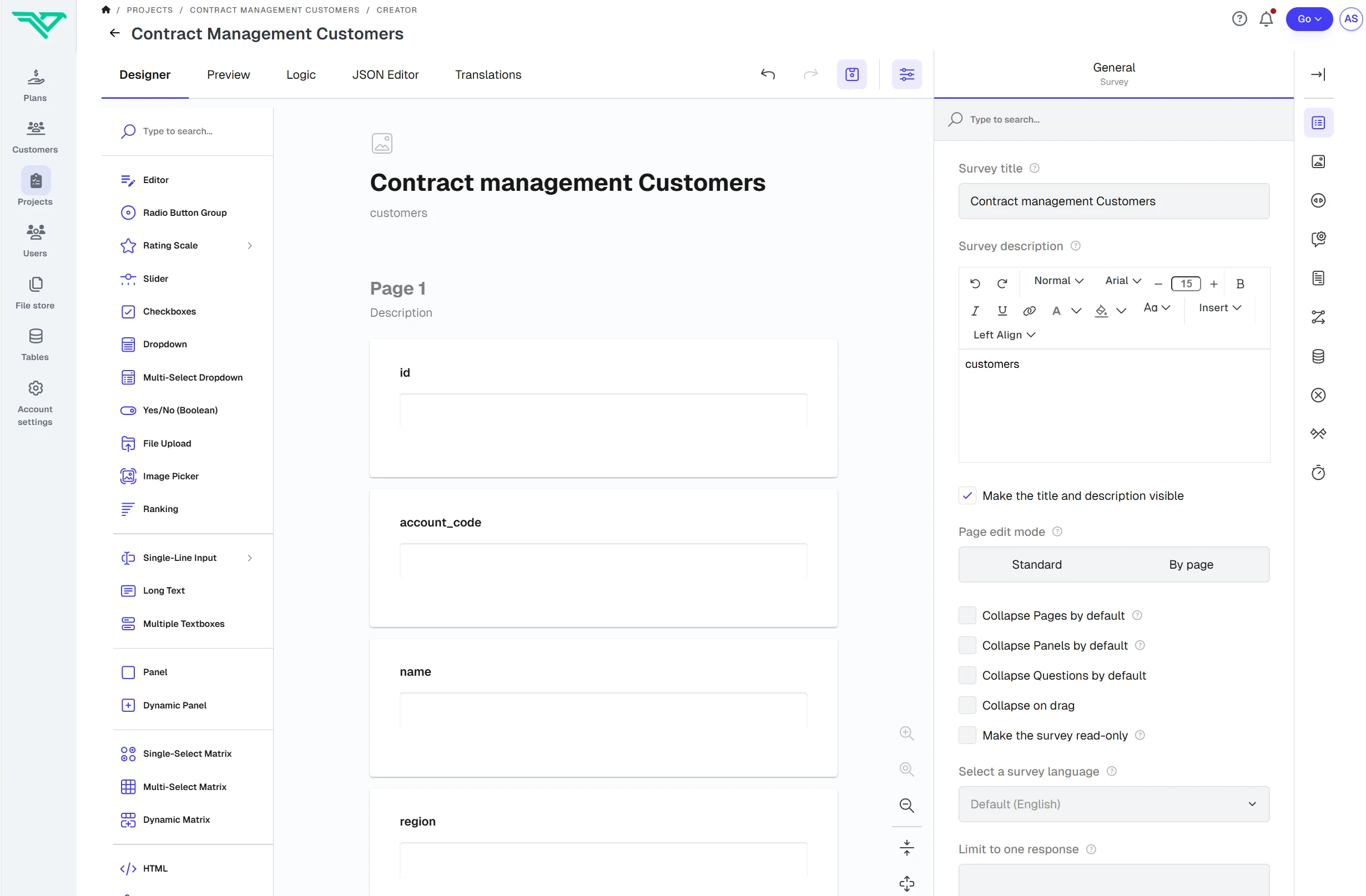Select the Logo image category icon in property sidebar
The image size is (1366, 896).
(1318, 161)
